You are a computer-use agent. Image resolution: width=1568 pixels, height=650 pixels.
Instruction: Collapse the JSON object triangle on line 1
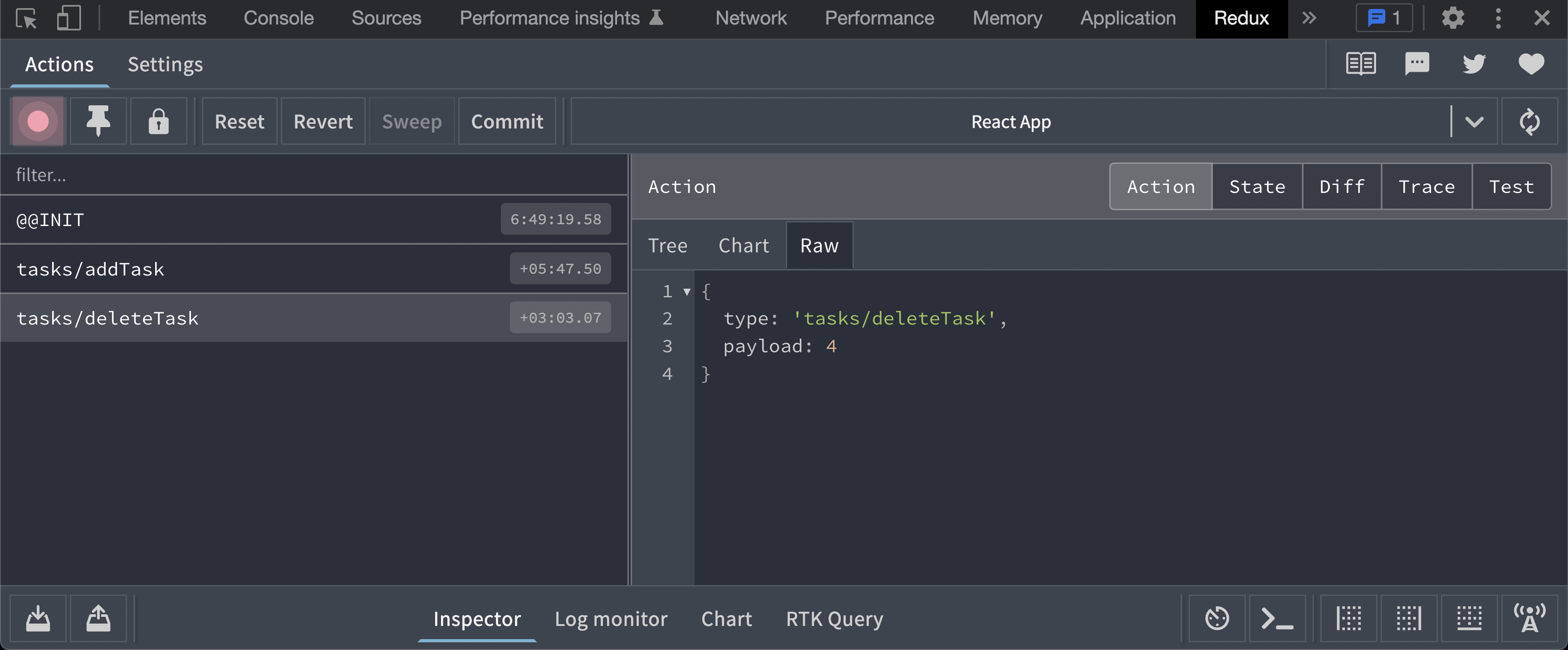(x=686, y=292)
